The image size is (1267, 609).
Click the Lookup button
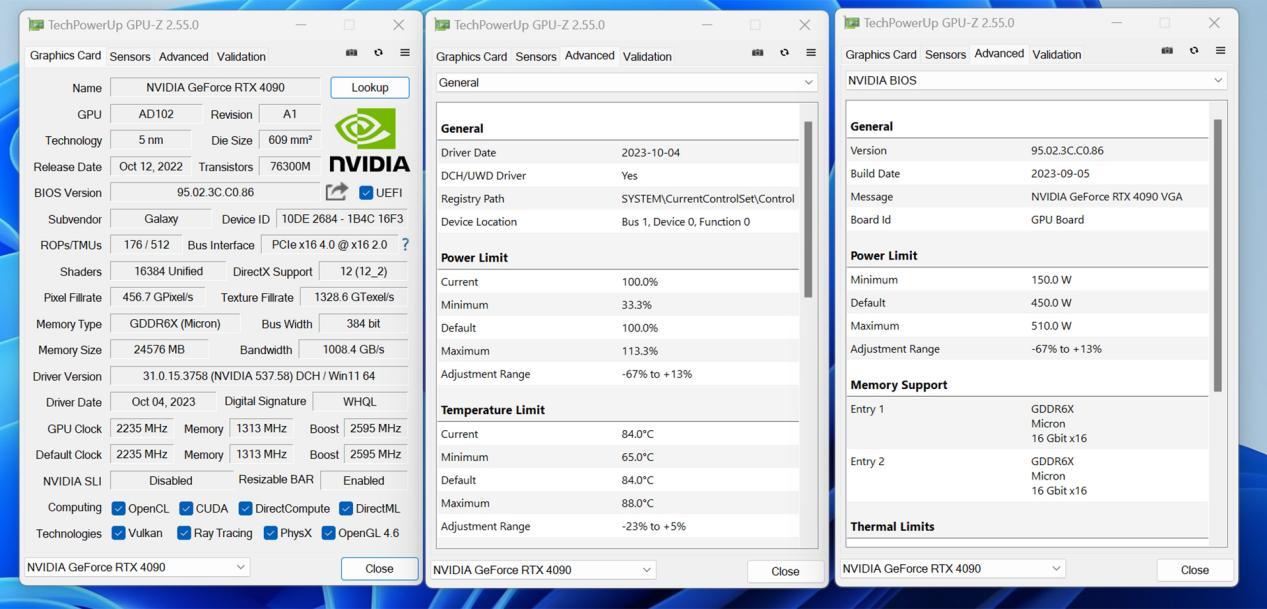pos(369,88)
